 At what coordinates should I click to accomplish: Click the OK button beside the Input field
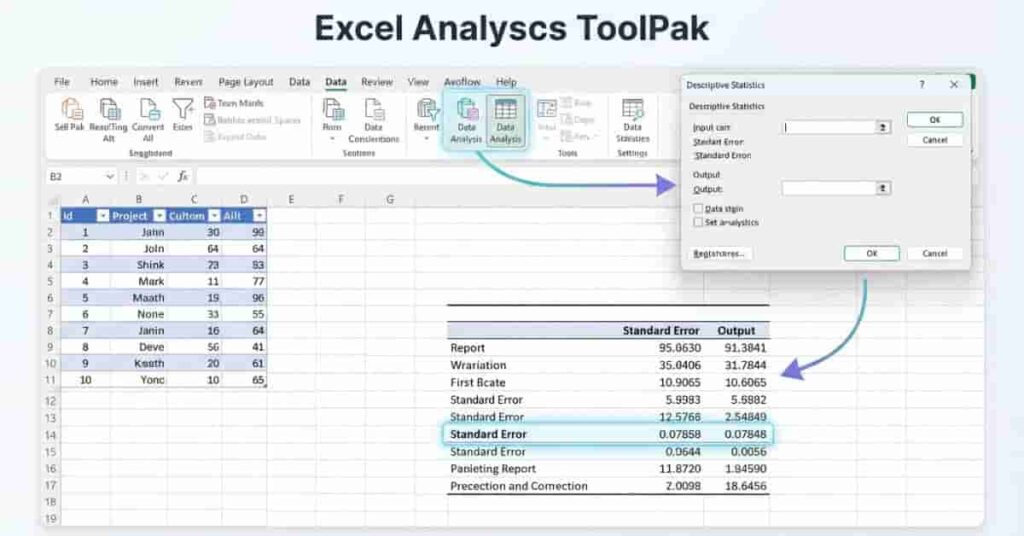pyautogui.click(x=935, y=119)
